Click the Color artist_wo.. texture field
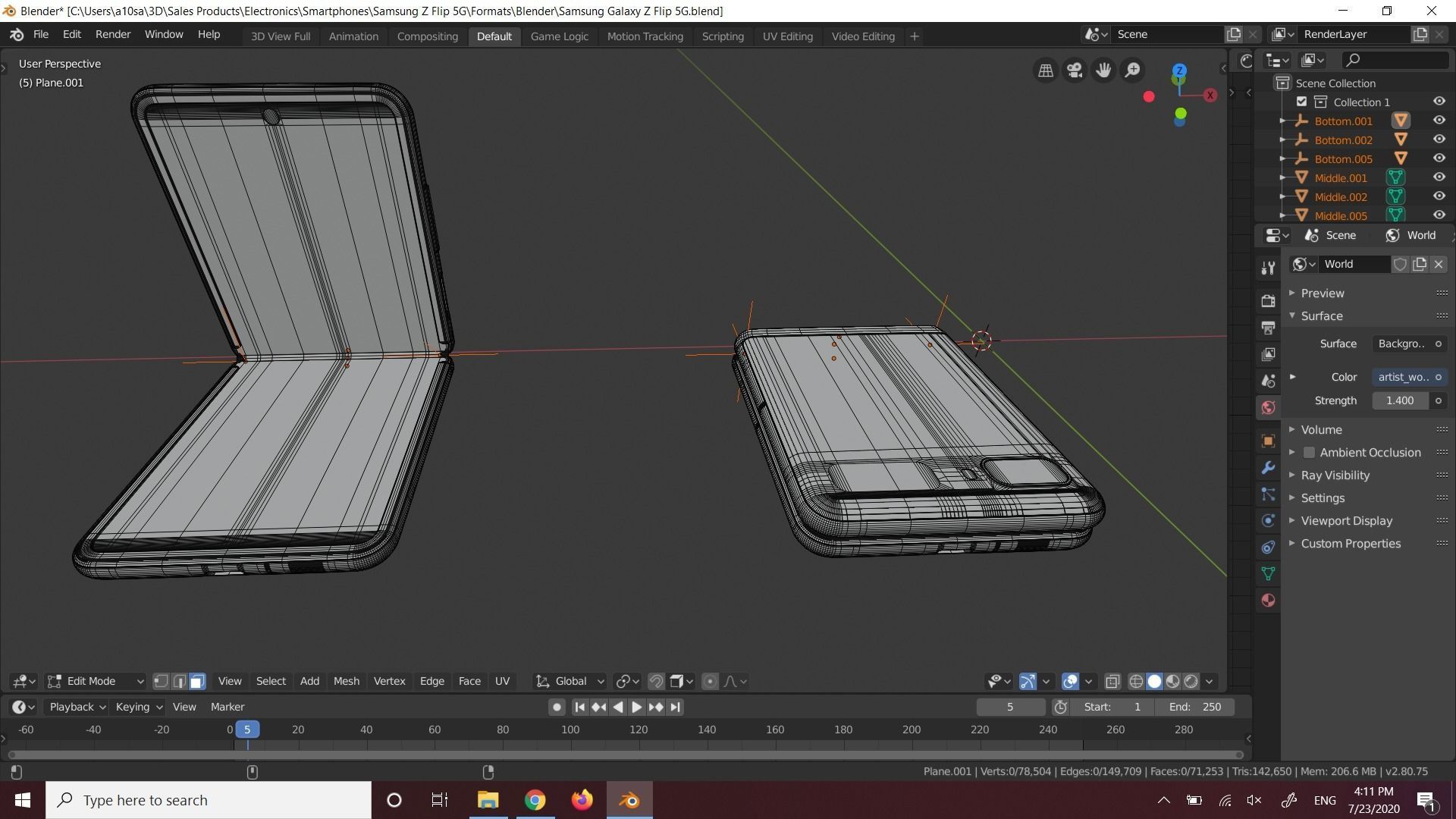Viewport: 1456px width, 819px height. pyautogui.click(x=1408, y=377)
